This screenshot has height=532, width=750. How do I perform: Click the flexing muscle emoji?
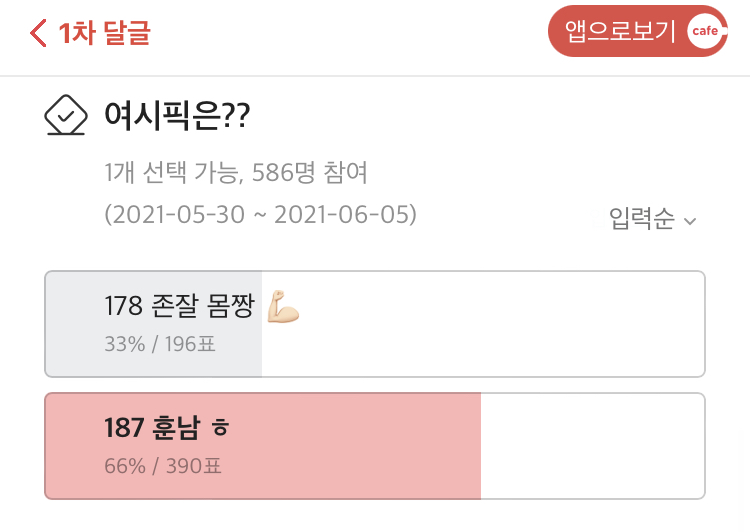284,308
